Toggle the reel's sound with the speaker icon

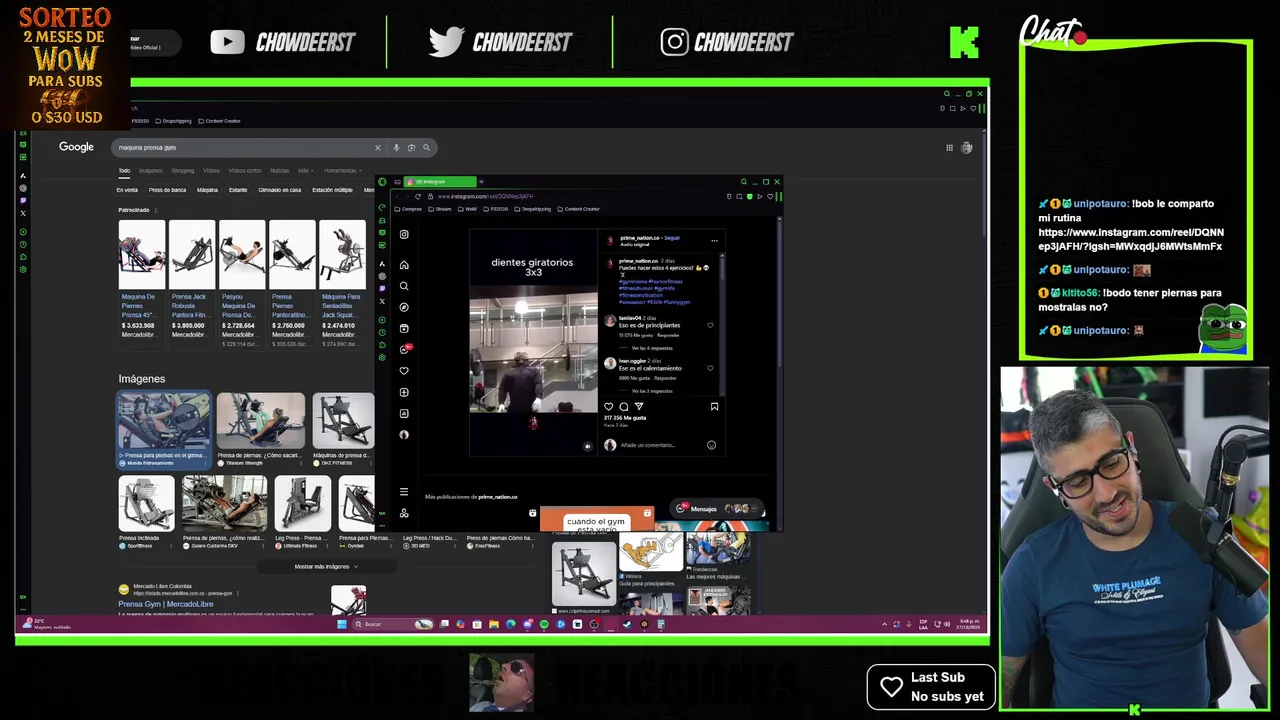(588, 446)
